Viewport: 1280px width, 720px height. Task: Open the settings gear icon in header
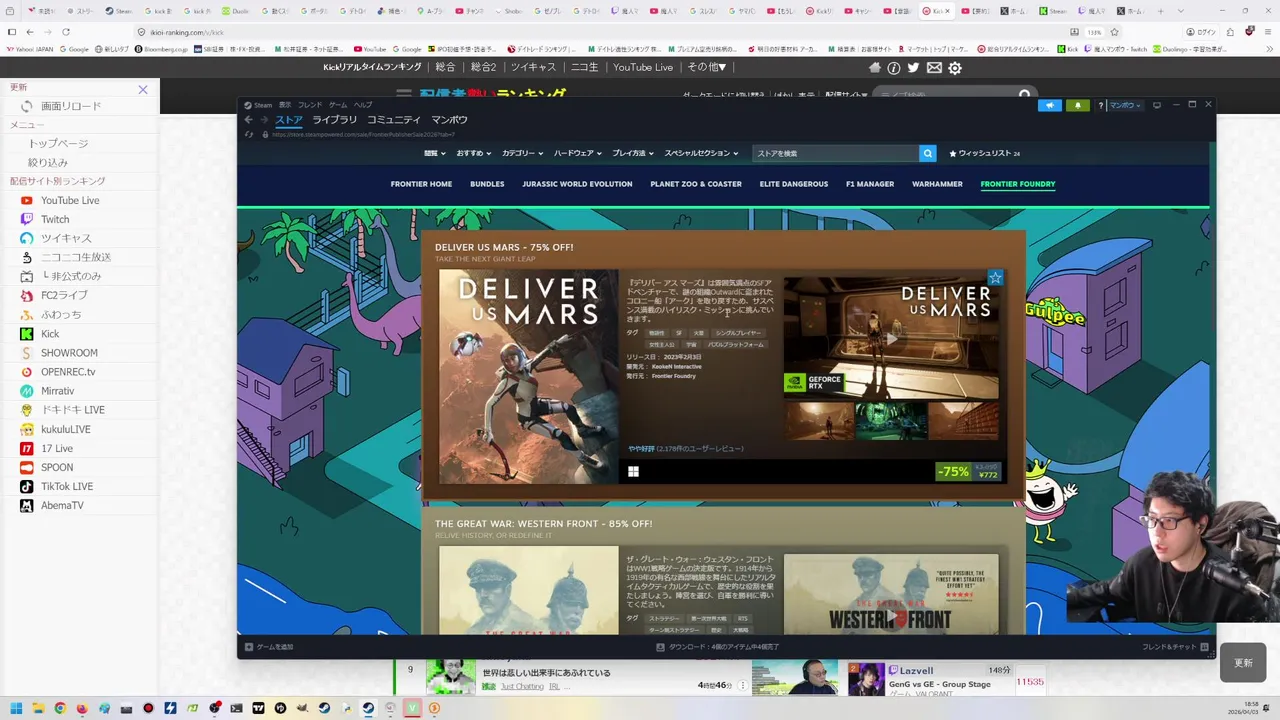tap(955, 68)
